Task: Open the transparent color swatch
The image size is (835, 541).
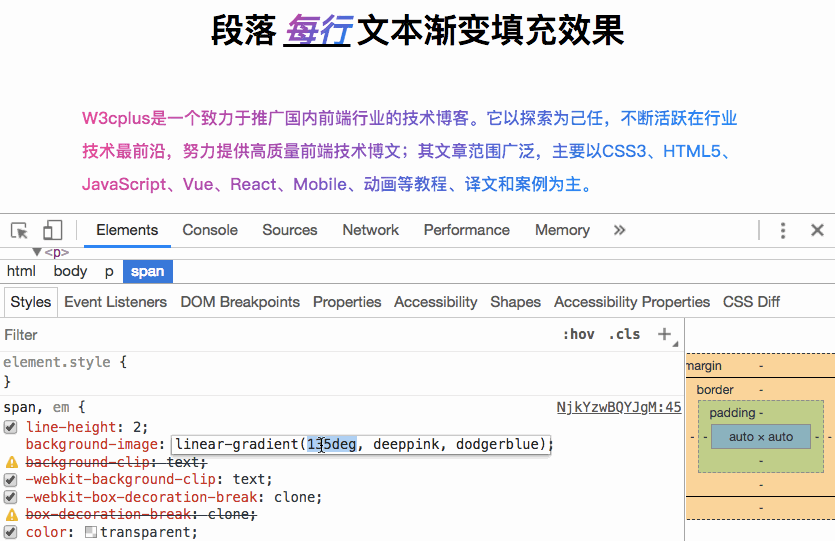Action: pyautogui.click(x=91, y=532)
